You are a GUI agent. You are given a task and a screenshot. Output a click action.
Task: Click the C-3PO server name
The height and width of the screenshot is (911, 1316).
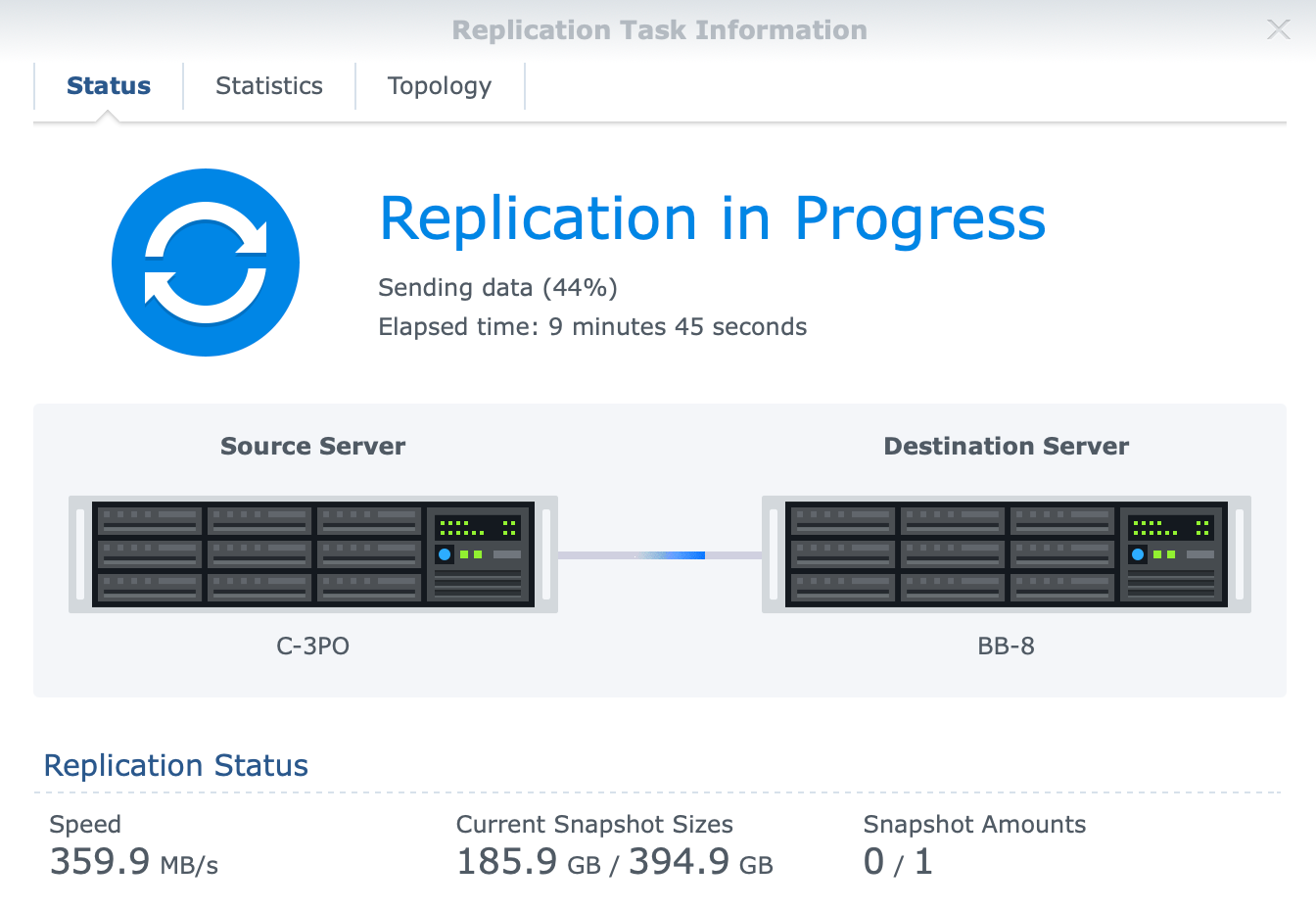coord(313,647)
